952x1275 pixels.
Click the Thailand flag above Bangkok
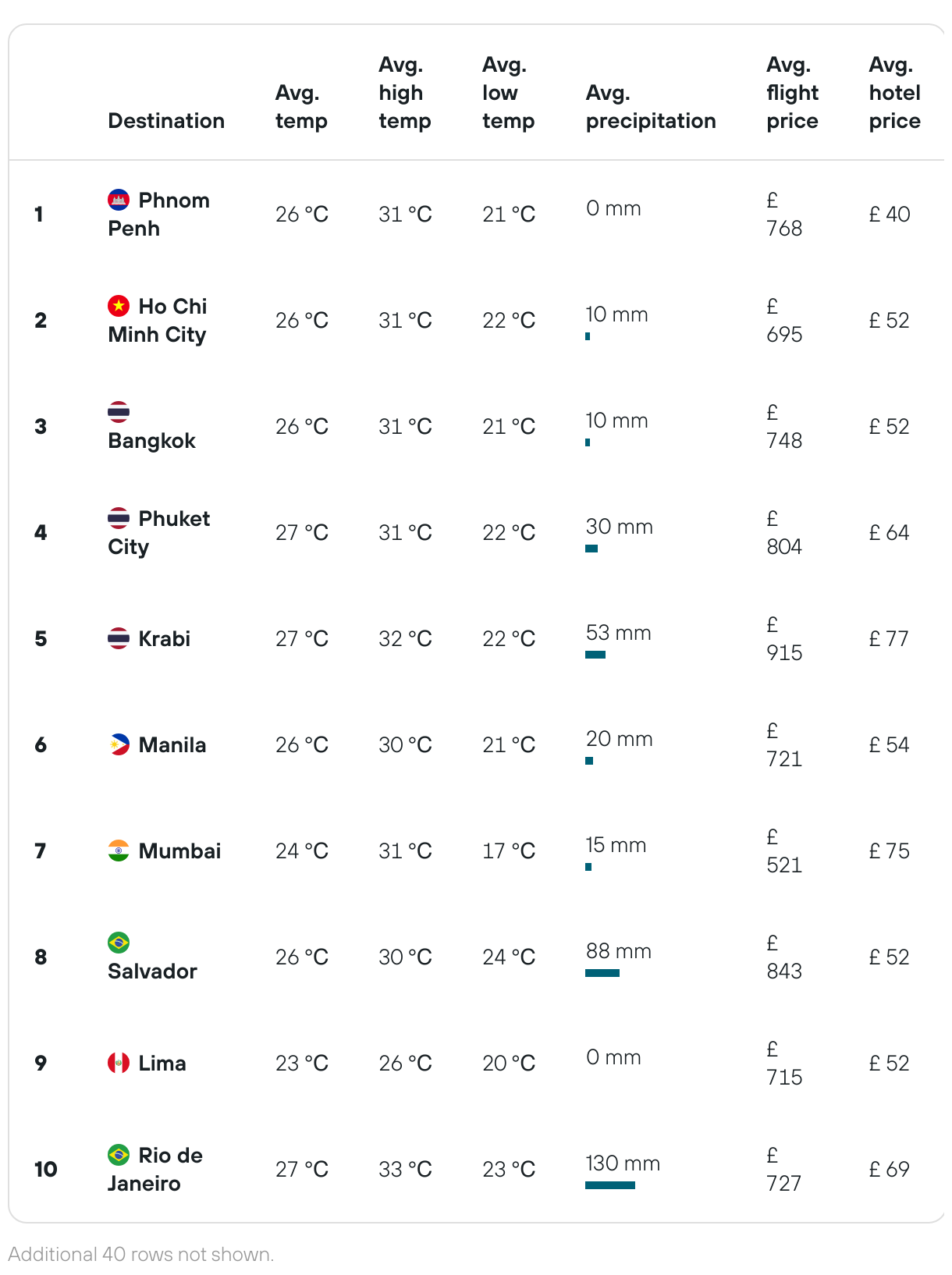119,411
